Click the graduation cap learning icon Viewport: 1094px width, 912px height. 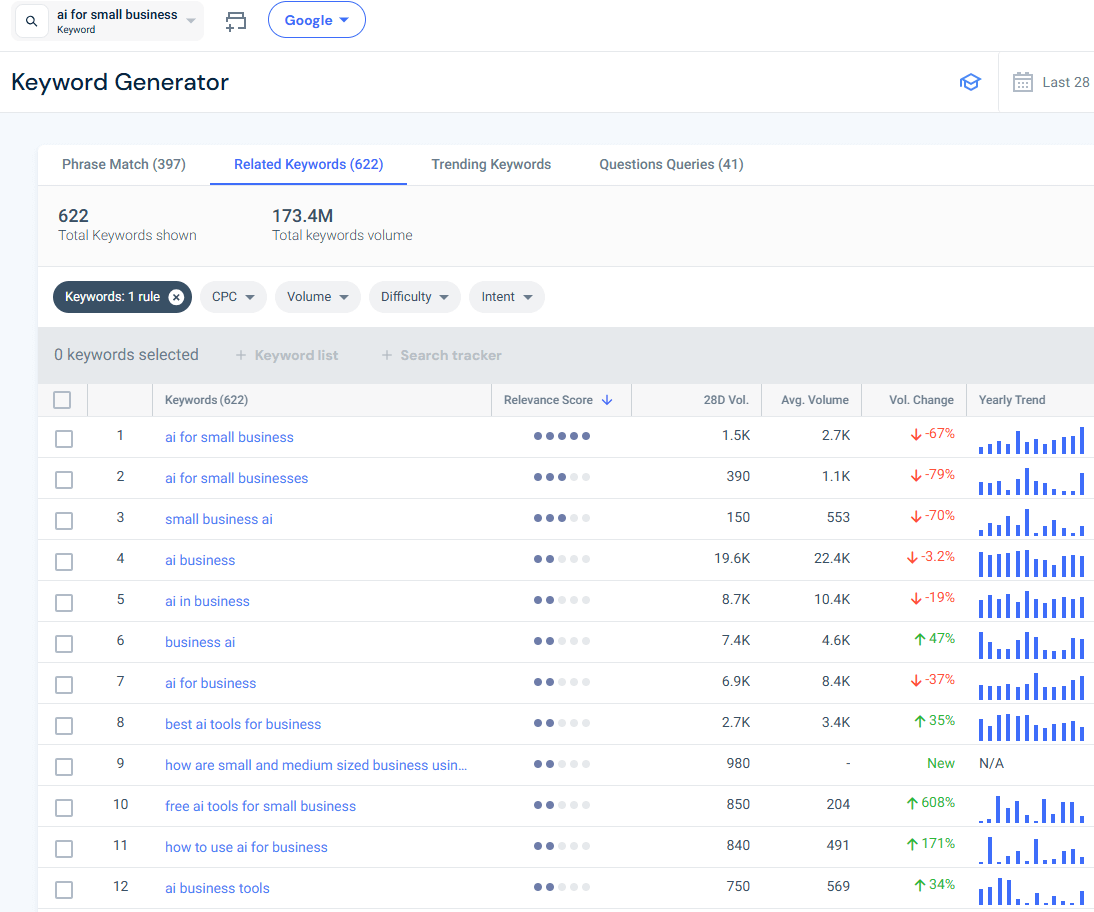pos(970,82)
